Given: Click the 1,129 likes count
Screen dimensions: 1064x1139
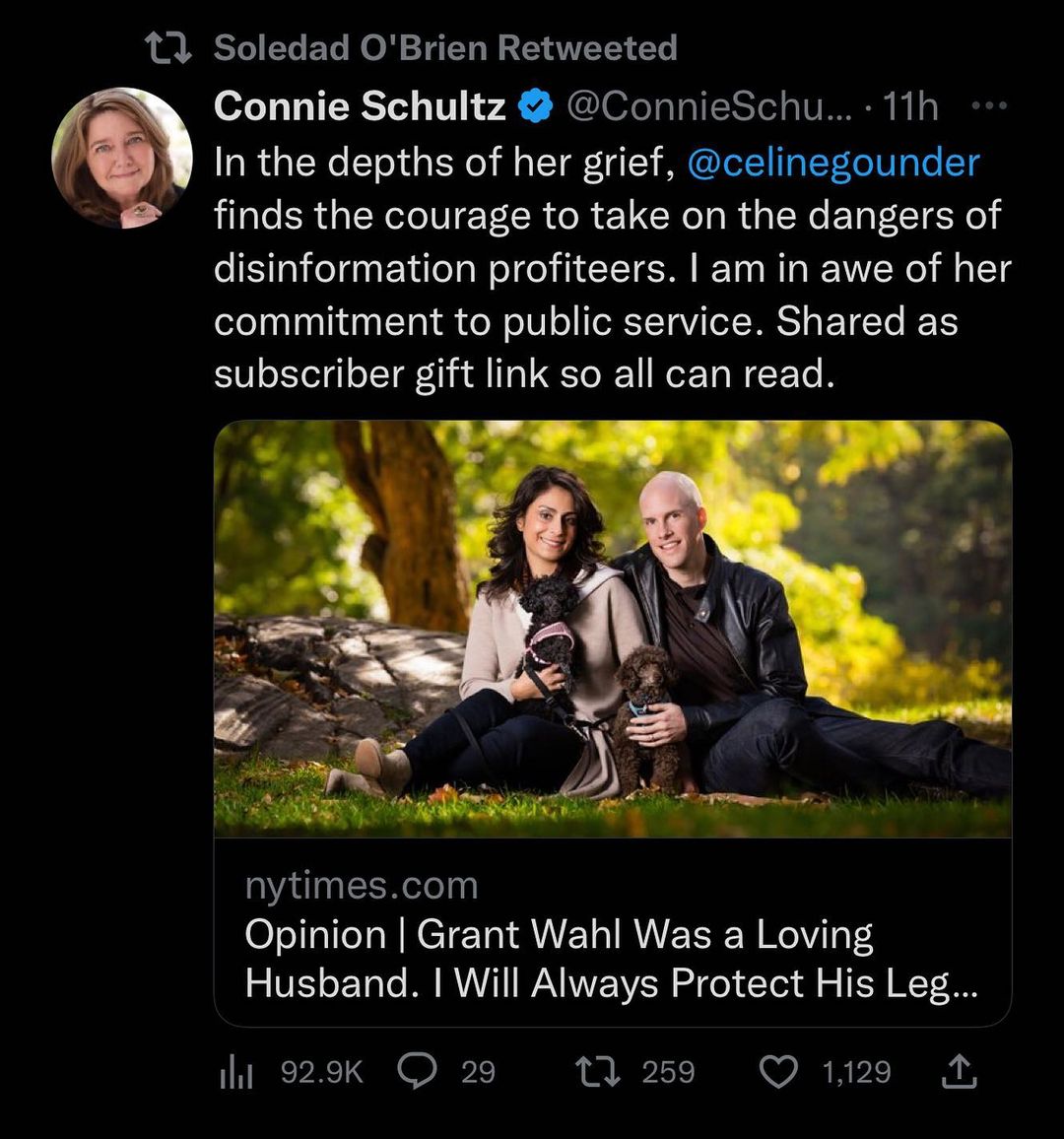Looking at the screenshot, I should [856, 1072].
